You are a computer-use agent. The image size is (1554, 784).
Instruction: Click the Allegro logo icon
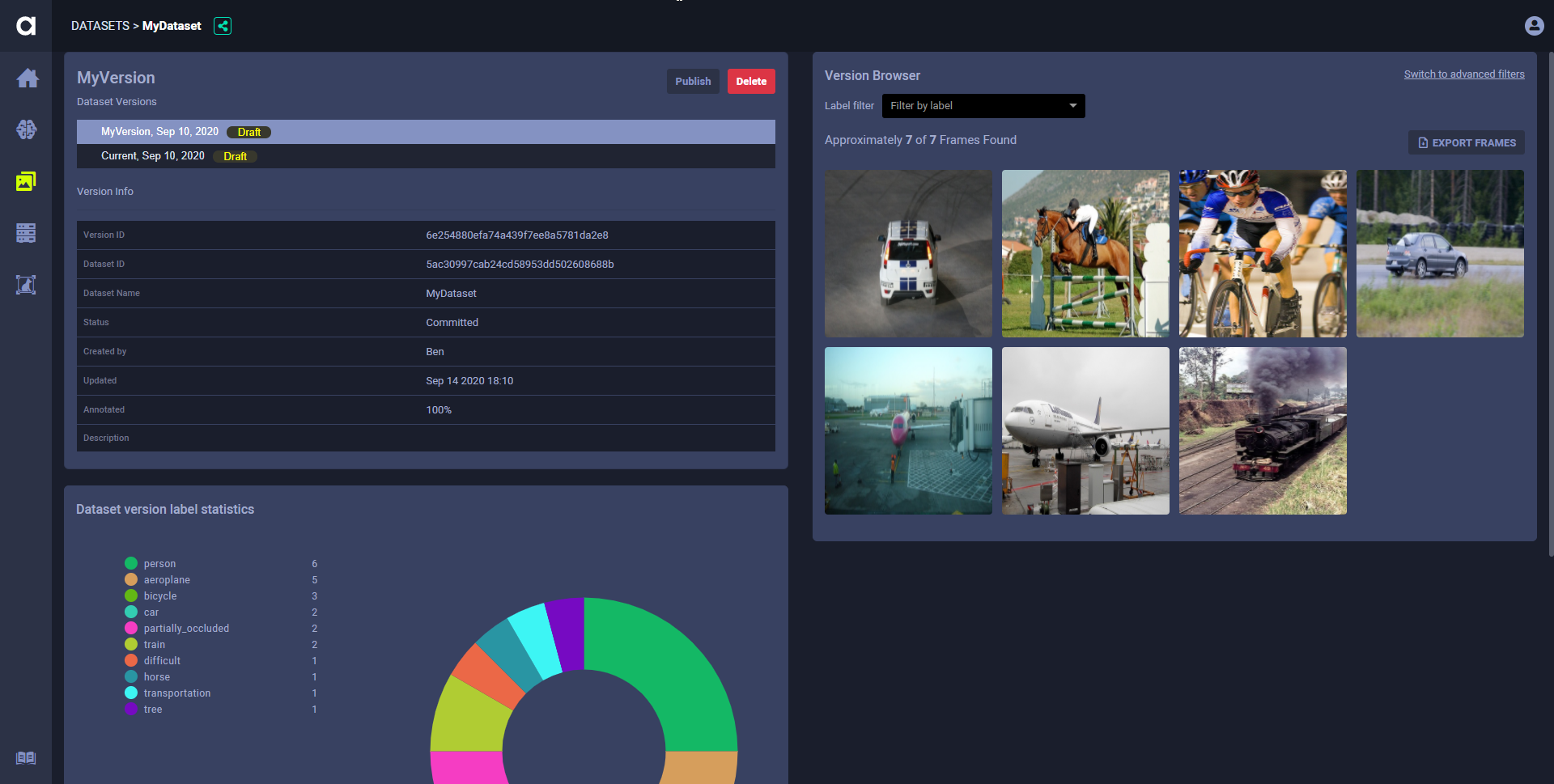(26, 26)
